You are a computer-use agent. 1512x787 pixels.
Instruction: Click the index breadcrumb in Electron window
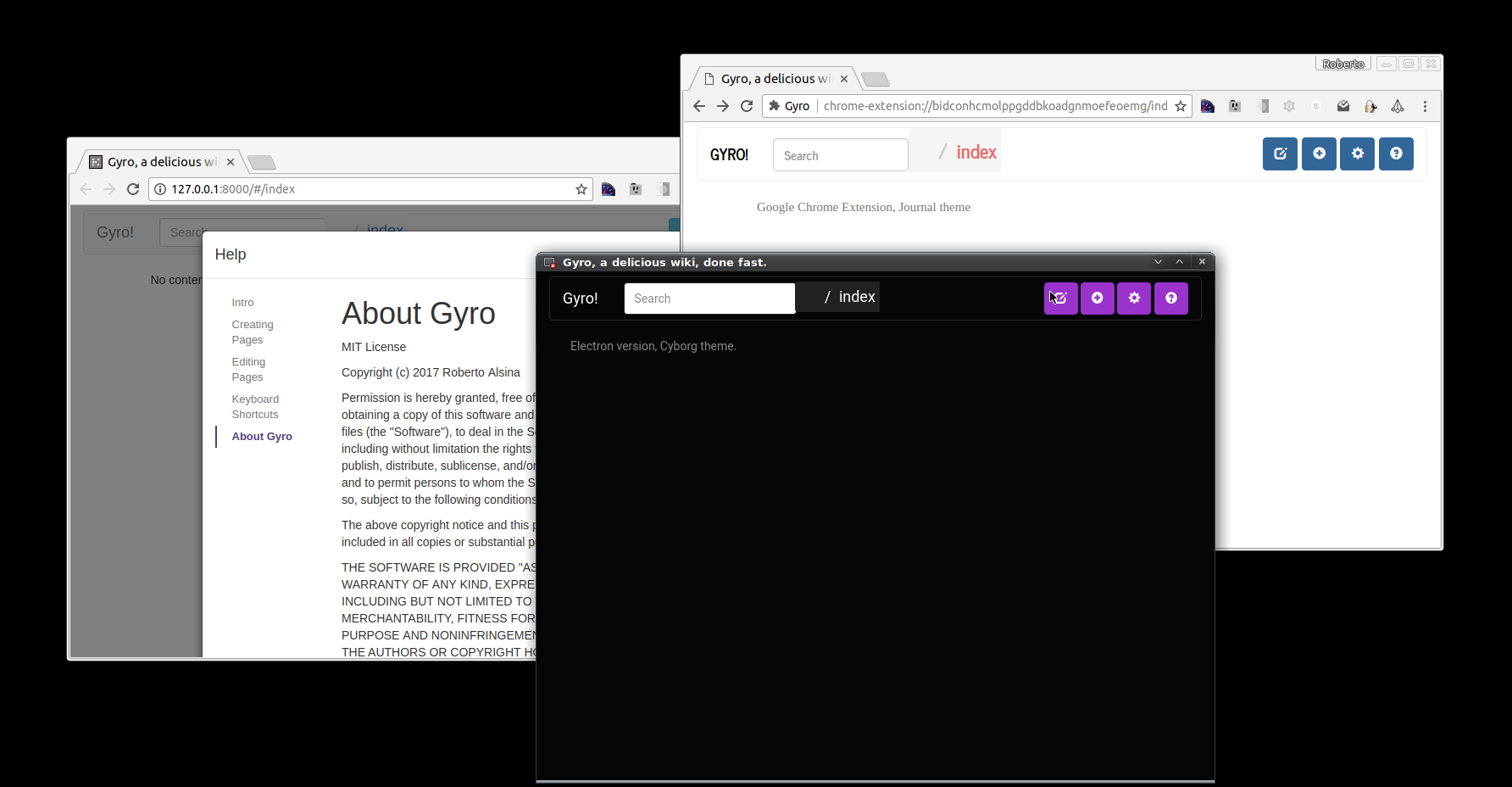pos(857,297)
